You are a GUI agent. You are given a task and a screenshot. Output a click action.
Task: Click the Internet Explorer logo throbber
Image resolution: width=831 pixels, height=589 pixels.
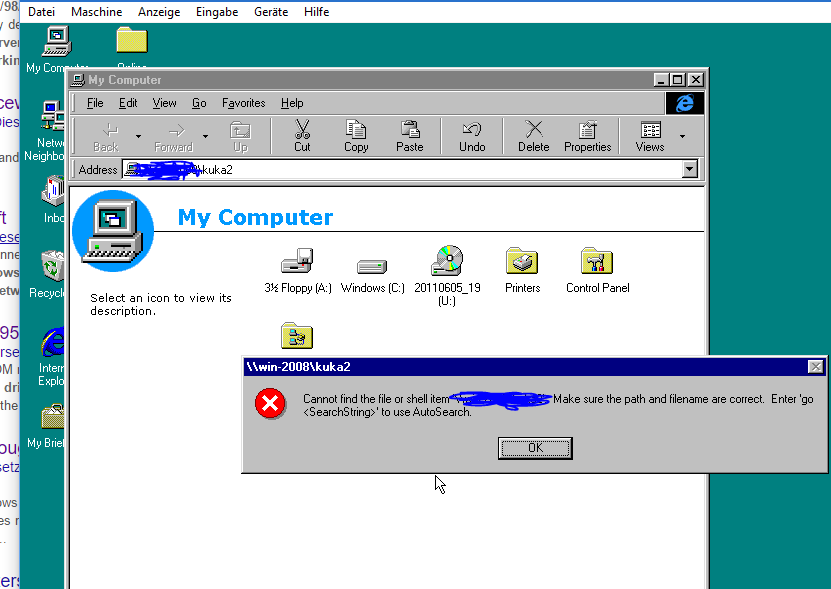point(685,103)
